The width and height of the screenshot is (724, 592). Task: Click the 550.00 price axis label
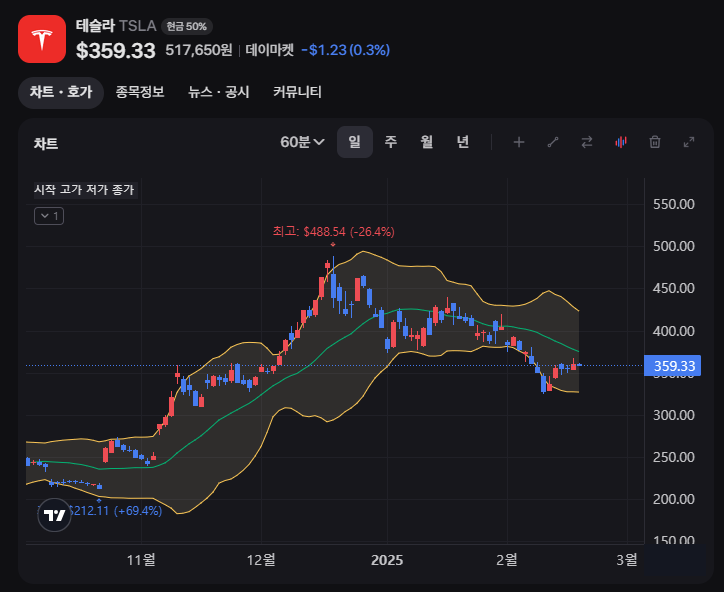pyautogui.click(x=674, y=204)
